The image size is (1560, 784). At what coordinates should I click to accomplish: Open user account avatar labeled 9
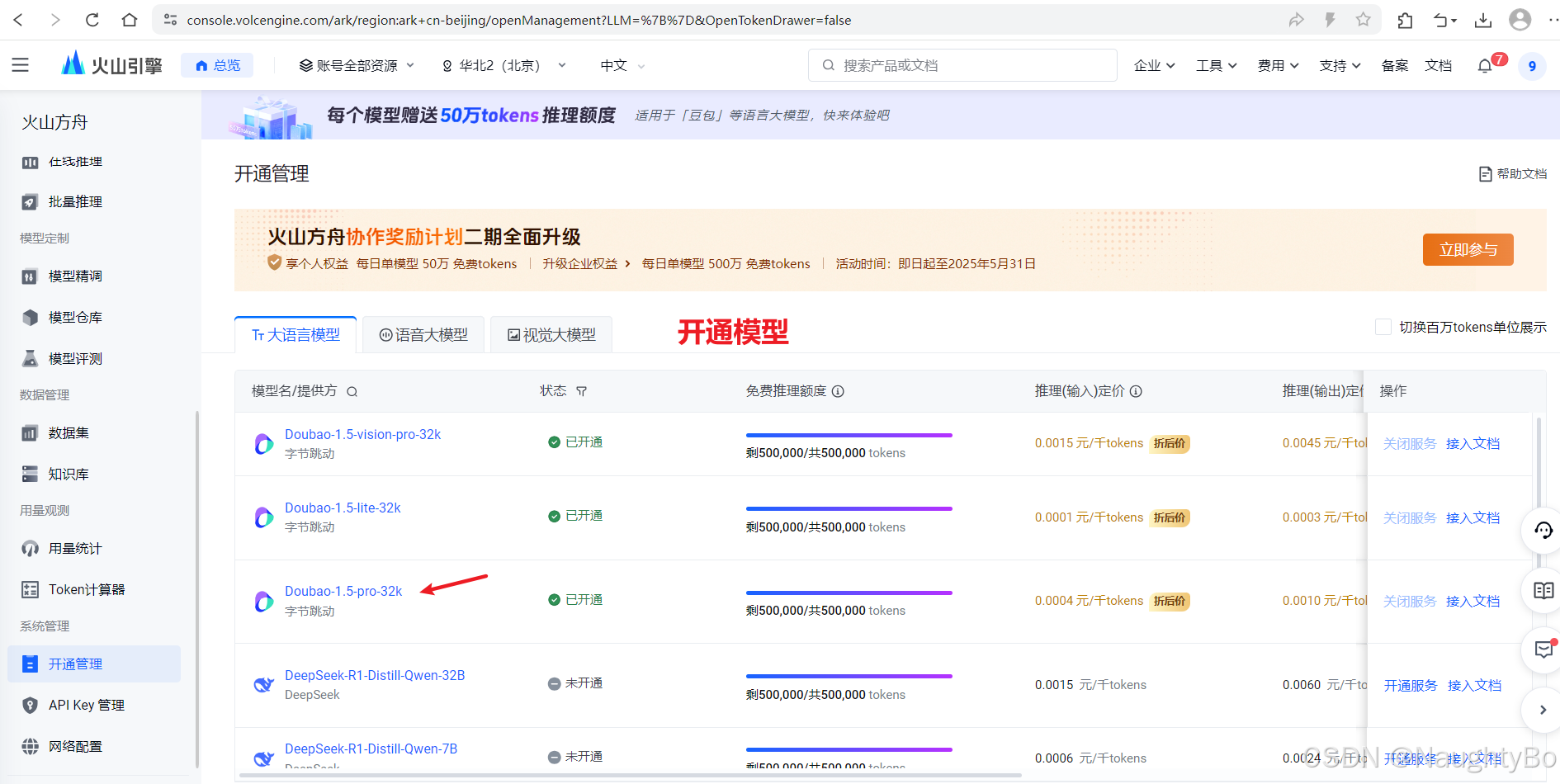(1532, 66)
